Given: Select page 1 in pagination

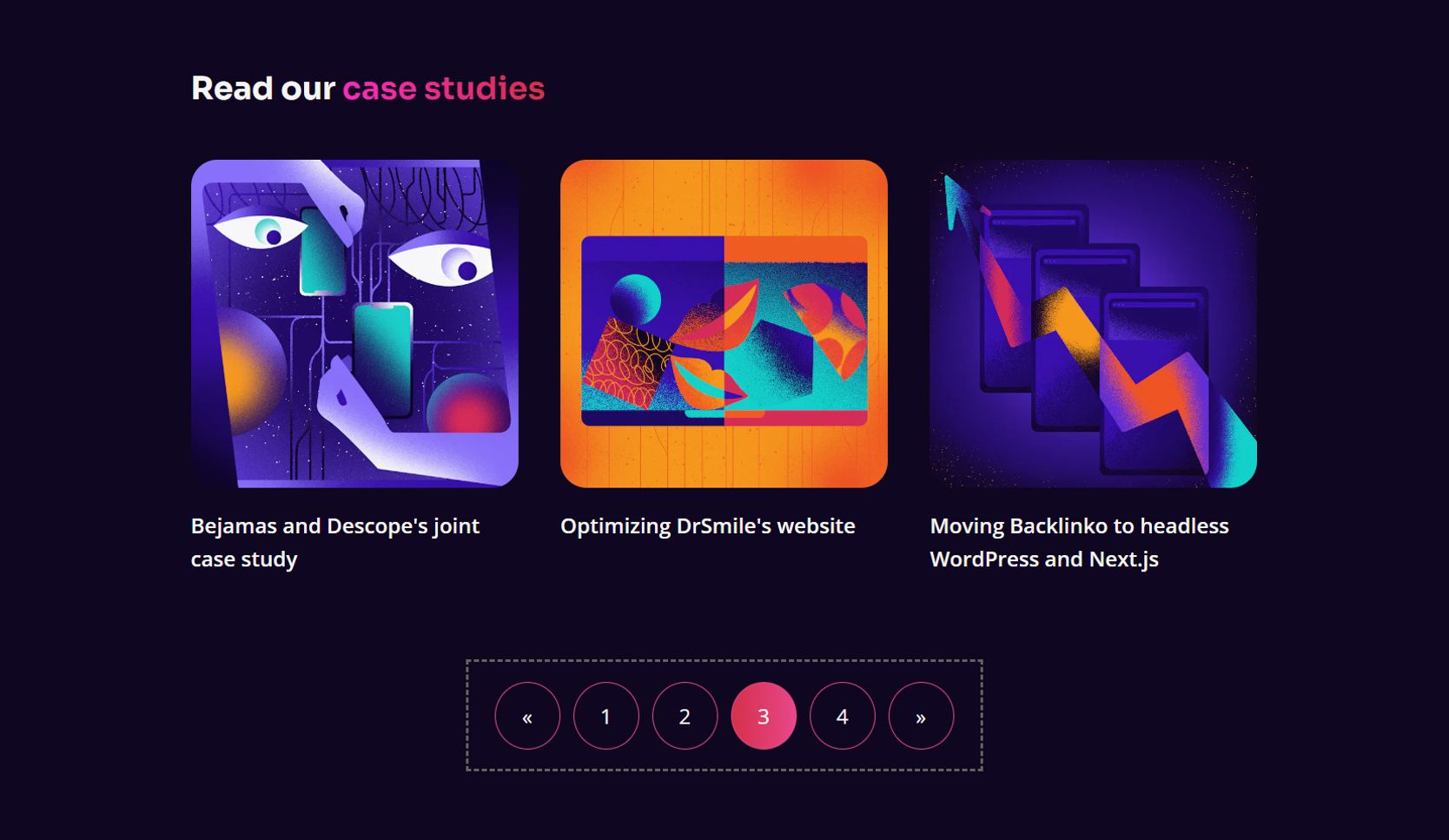Looking at the screenshot, I should [606, 716].
